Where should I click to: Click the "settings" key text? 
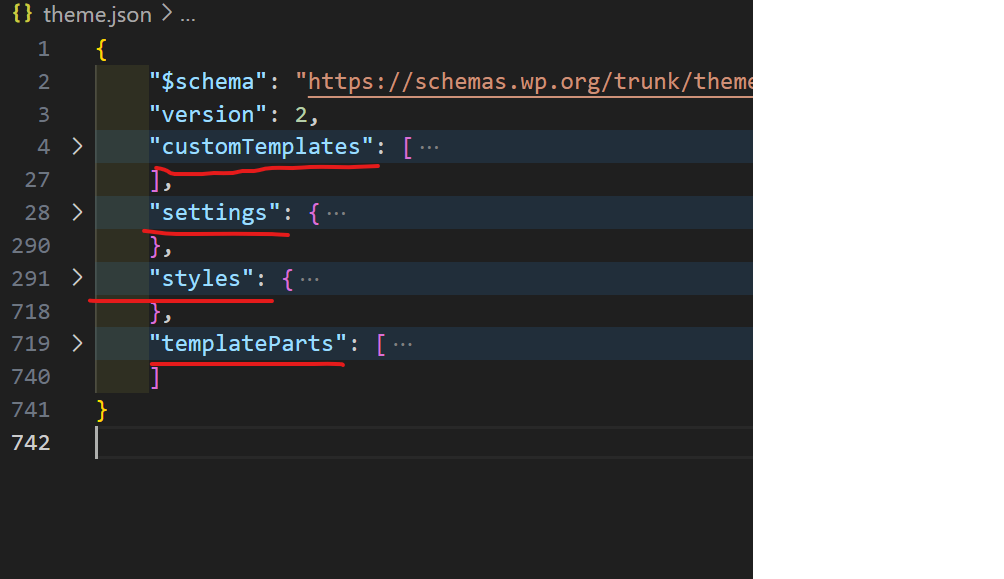pyautogui.click(x=214, y=213)
